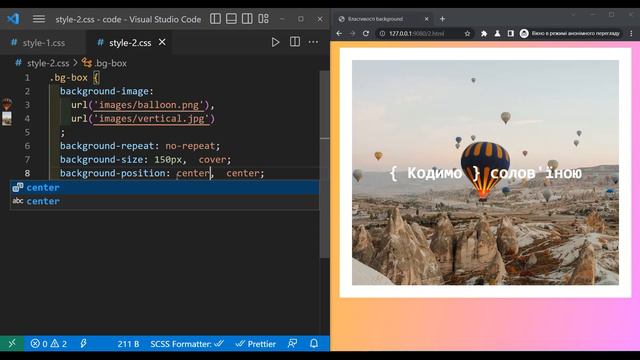Reload the browser page

[366, 33]
